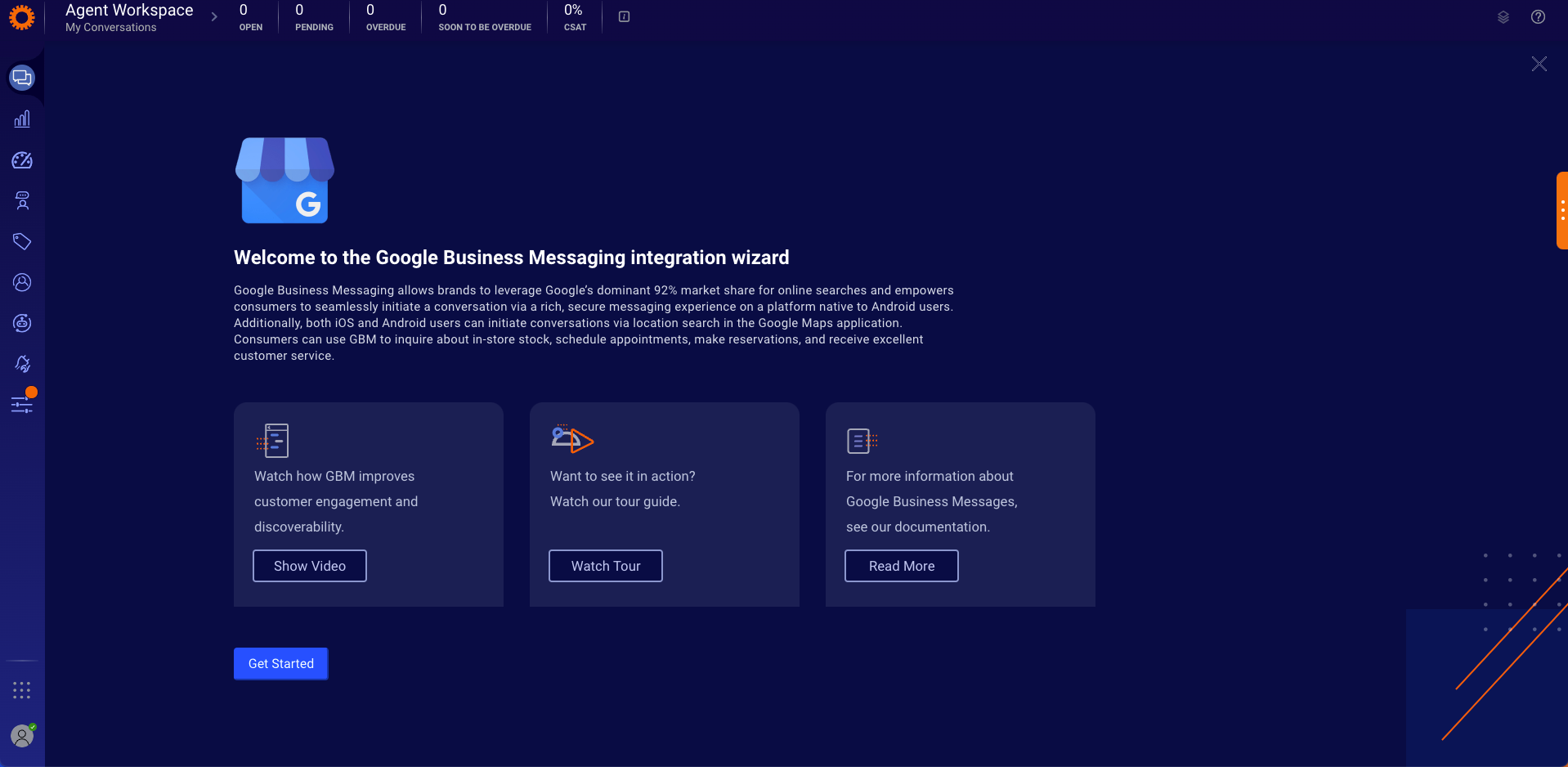Open the sliders settings icon with orange badge

coord(22,404)
